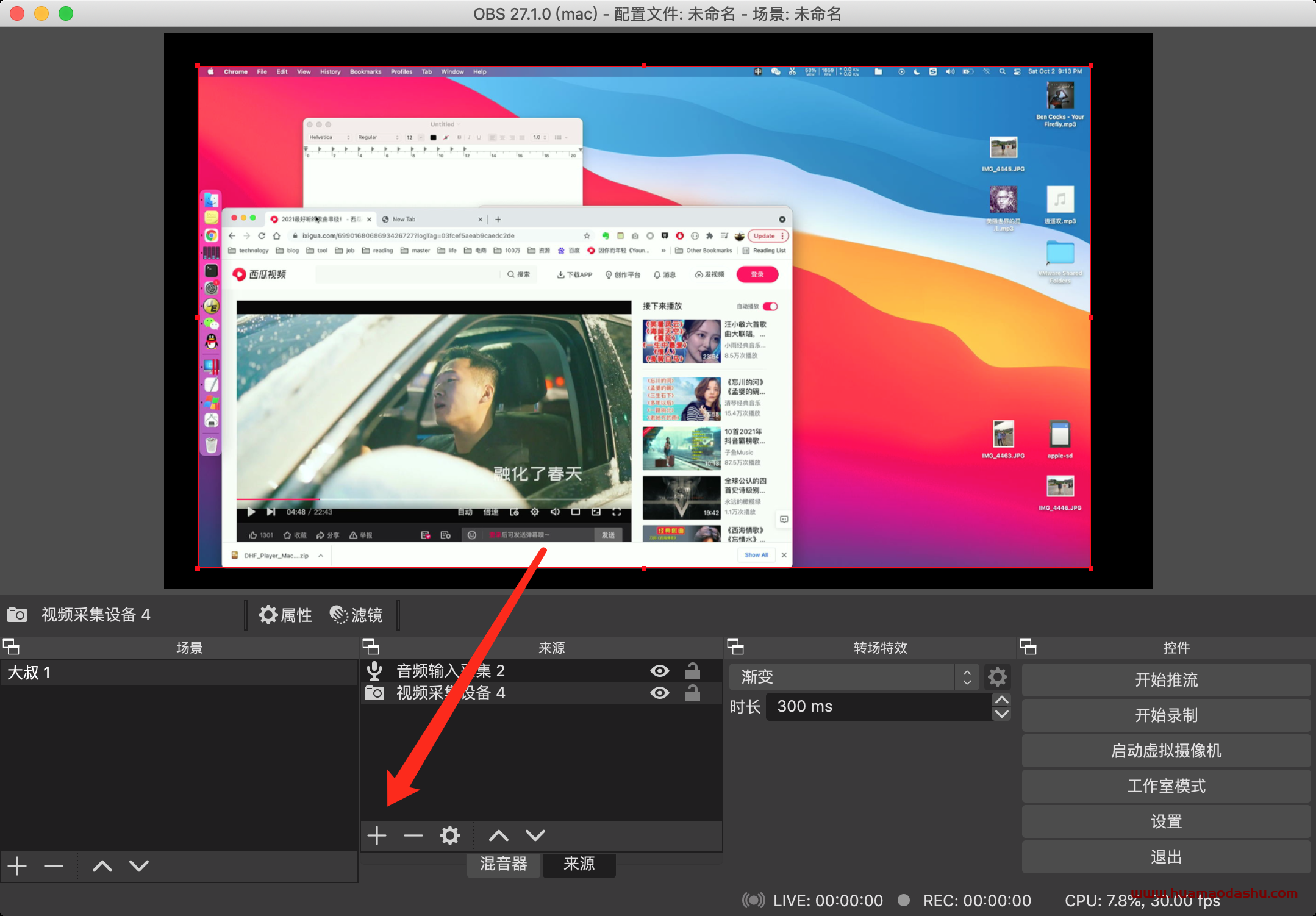Viewport: 1316px width, 916px height.
Task: Pop out the 转场特效 dock panel icon
Action: tap(735, 646)
